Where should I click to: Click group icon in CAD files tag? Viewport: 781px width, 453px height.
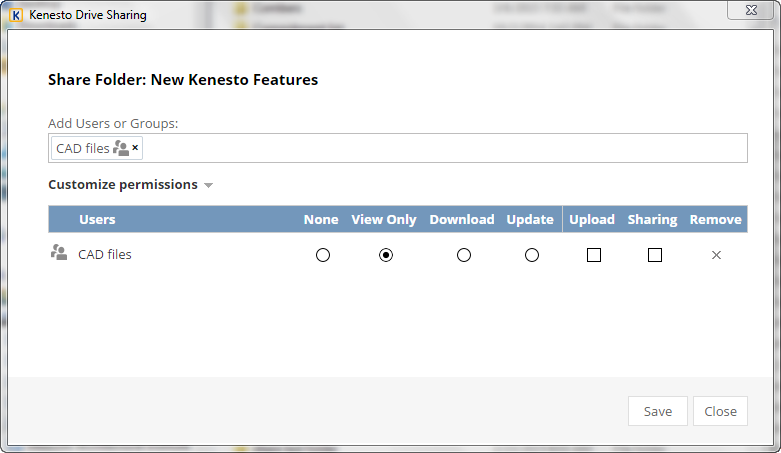click(121, 148)
